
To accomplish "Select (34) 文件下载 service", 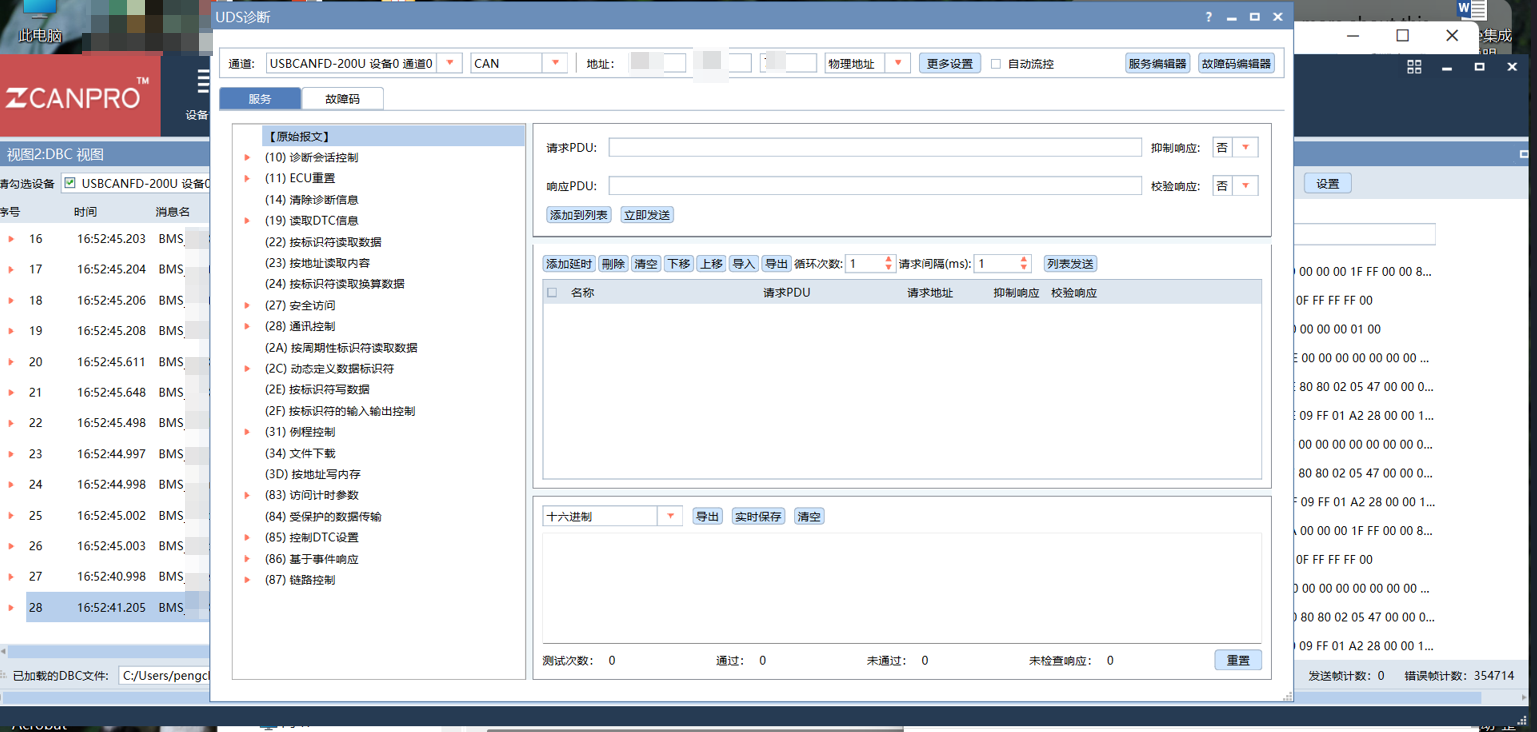I will click(x=300, y=453).
